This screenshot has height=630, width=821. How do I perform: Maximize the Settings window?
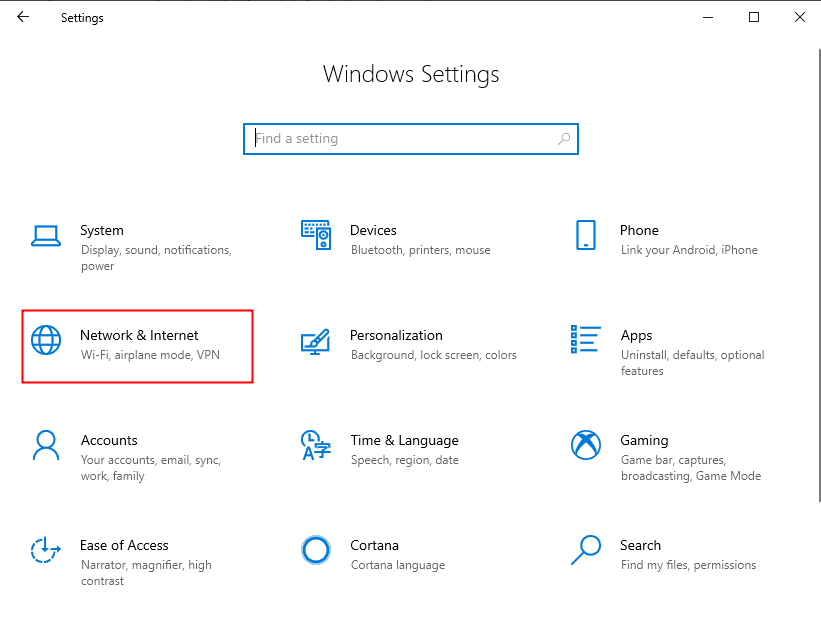pos(754,17)
